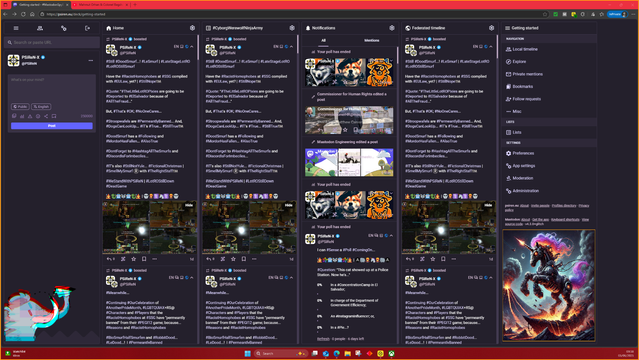
Task: Toggle content warning icon in compose box
Action: (x=30, y=116)
